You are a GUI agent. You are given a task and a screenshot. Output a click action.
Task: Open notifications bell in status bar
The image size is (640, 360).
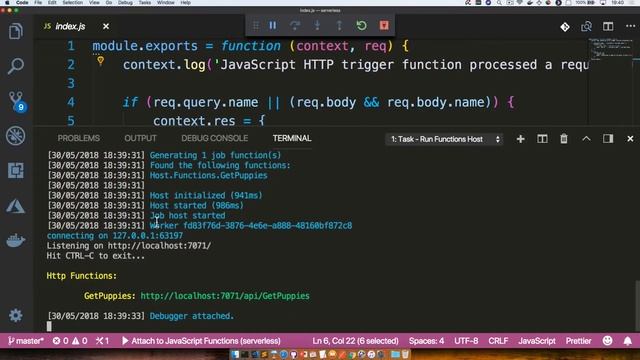[x=628, y=341]
